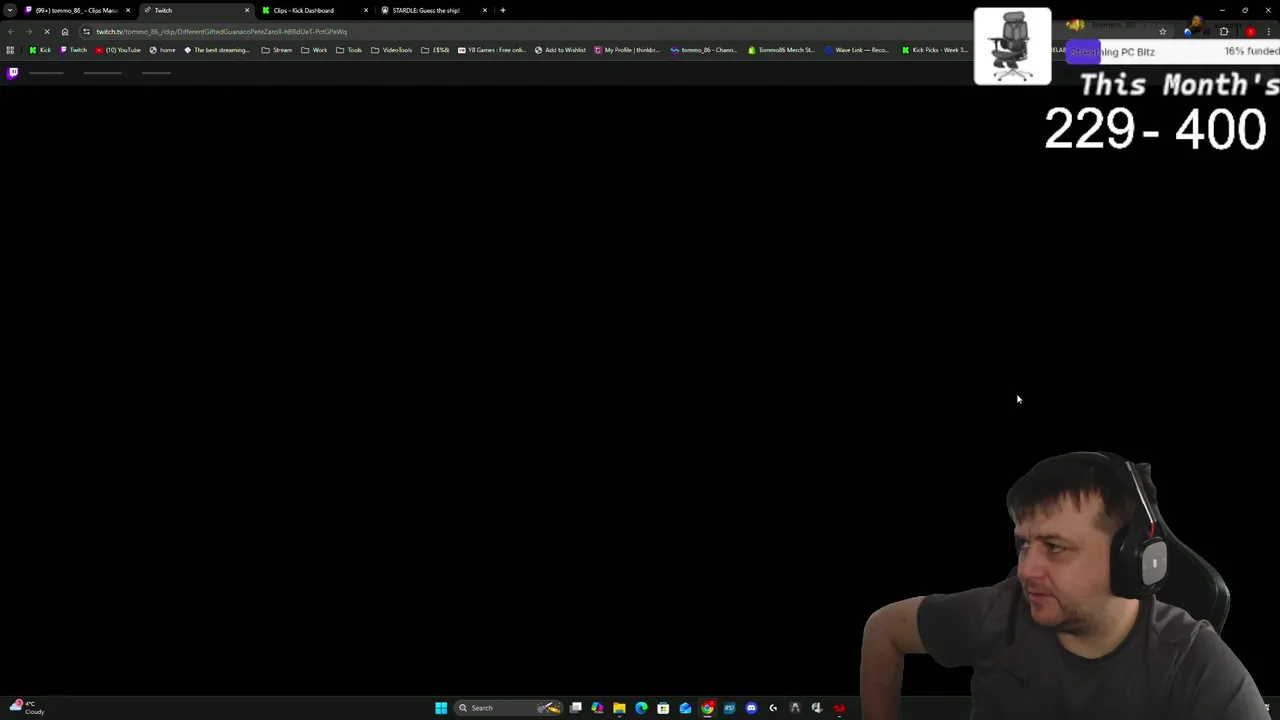
Task: Stop the page from loading in Chrome
Action: 47,31
